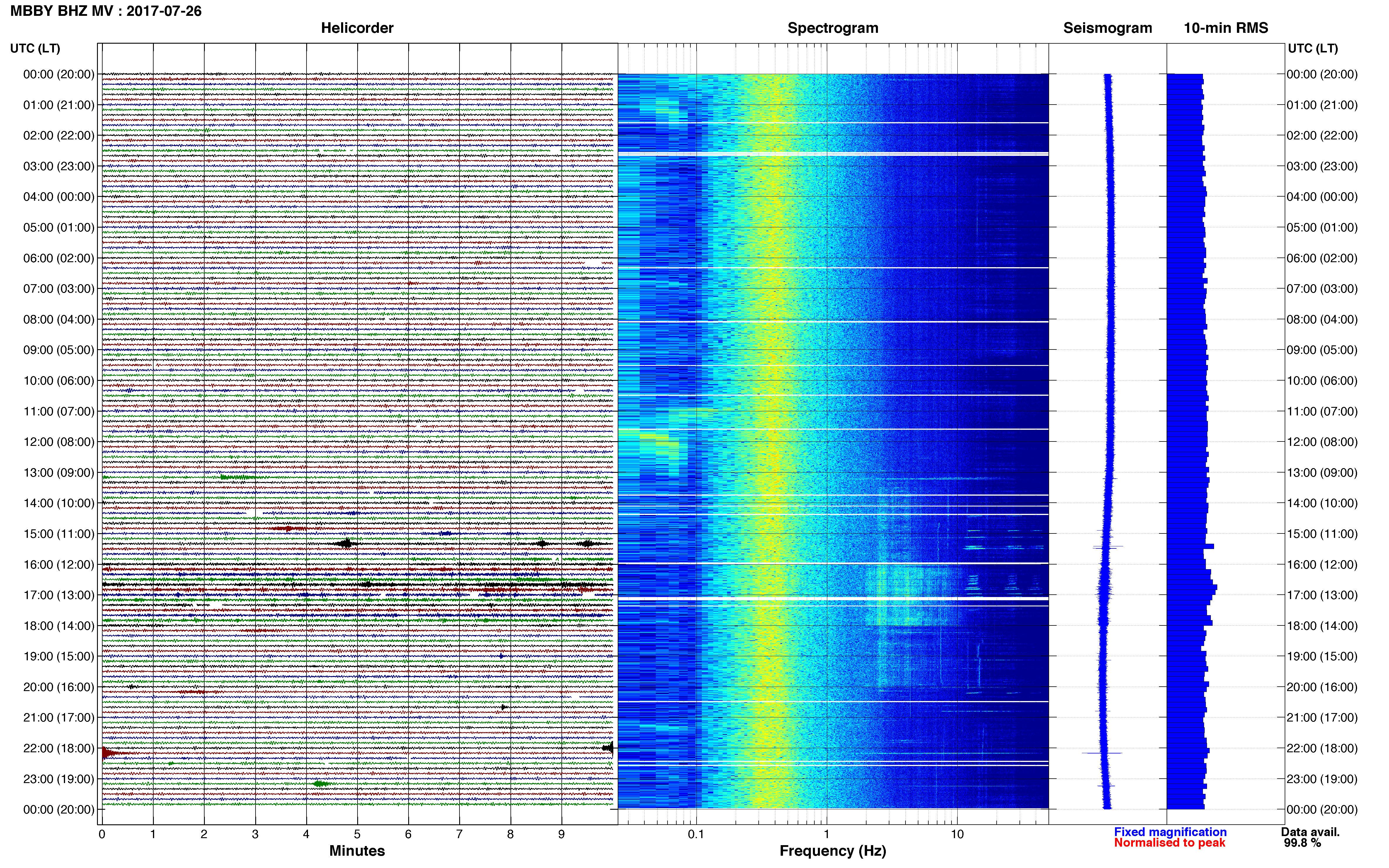Click '14:00 (10:00)' on the RMS-side time axis
1389x868 pixels.
1322,504
